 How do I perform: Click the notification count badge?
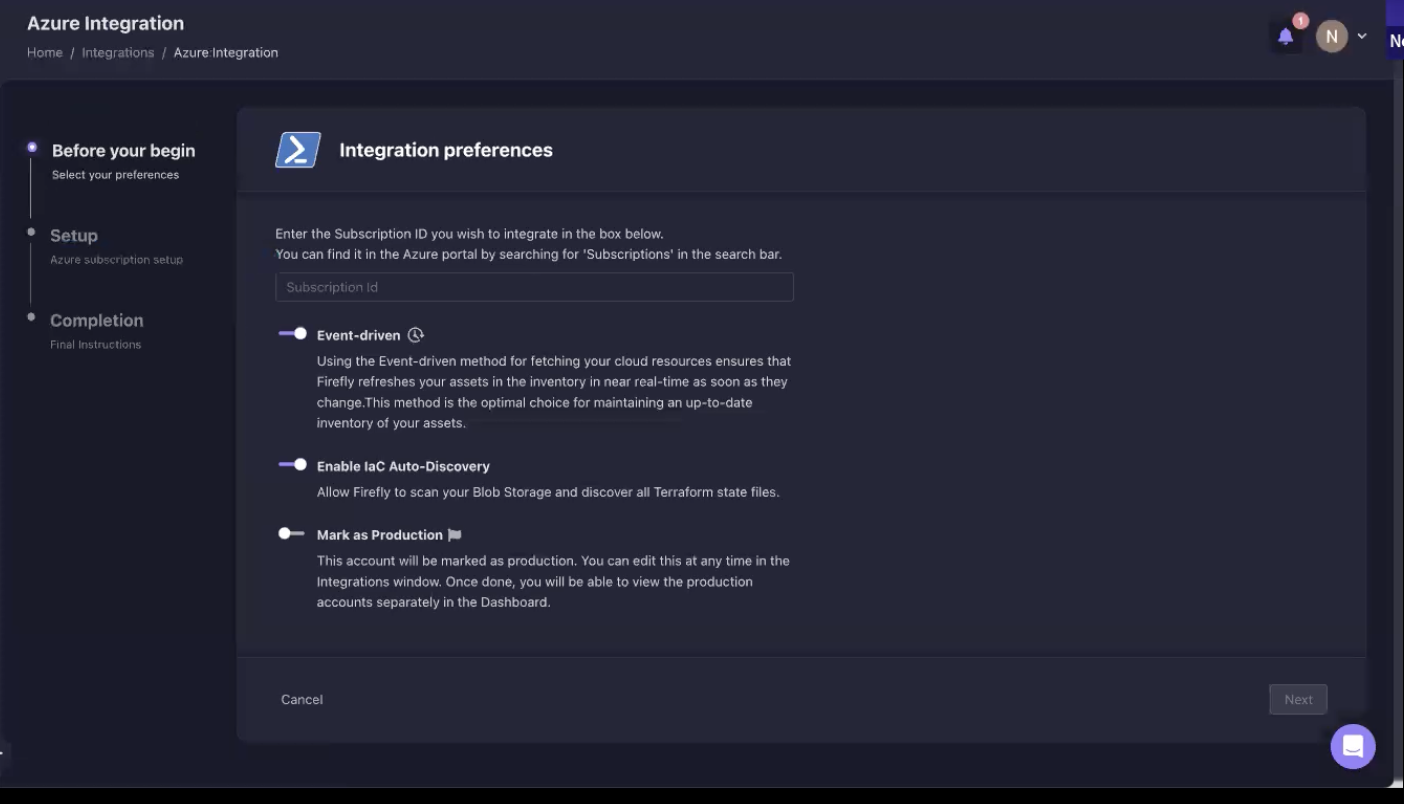[1300, 21]
